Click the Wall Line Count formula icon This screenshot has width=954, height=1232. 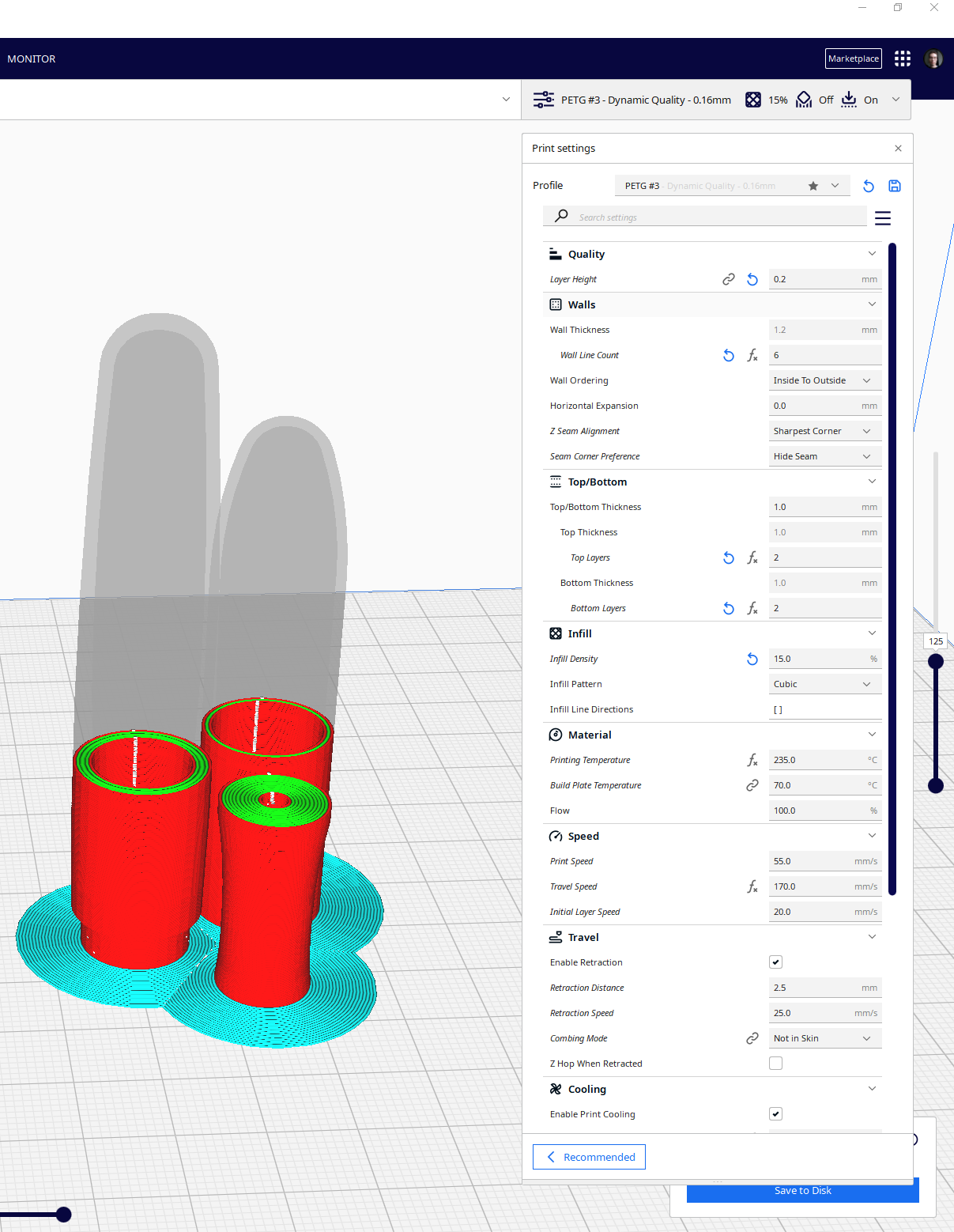click(x=752, y=356)
